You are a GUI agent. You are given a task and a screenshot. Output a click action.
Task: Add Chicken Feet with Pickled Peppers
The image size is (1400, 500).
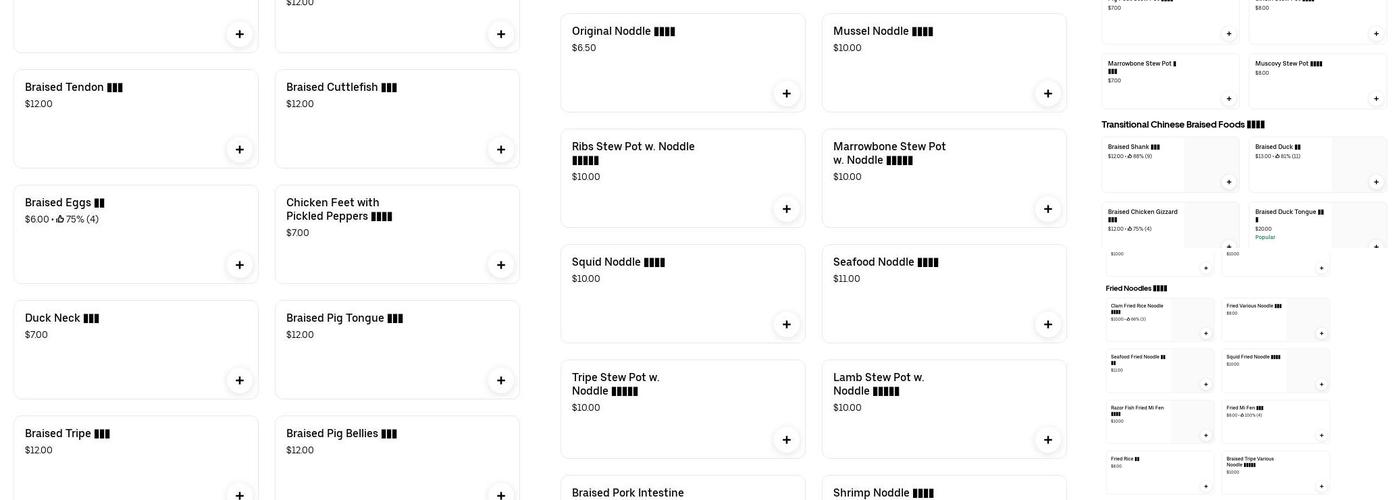click(x=501, y=265)
